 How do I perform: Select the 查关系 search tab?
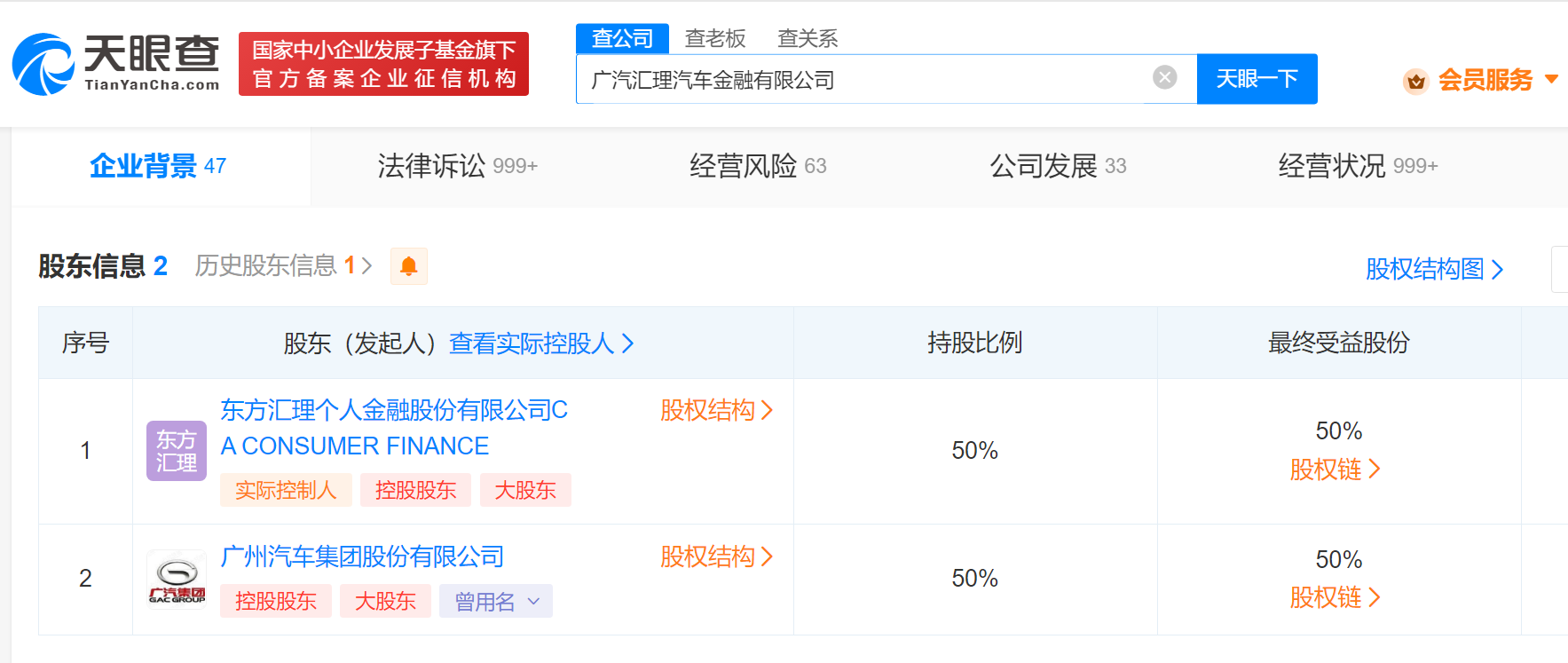[x=807, y=38]
